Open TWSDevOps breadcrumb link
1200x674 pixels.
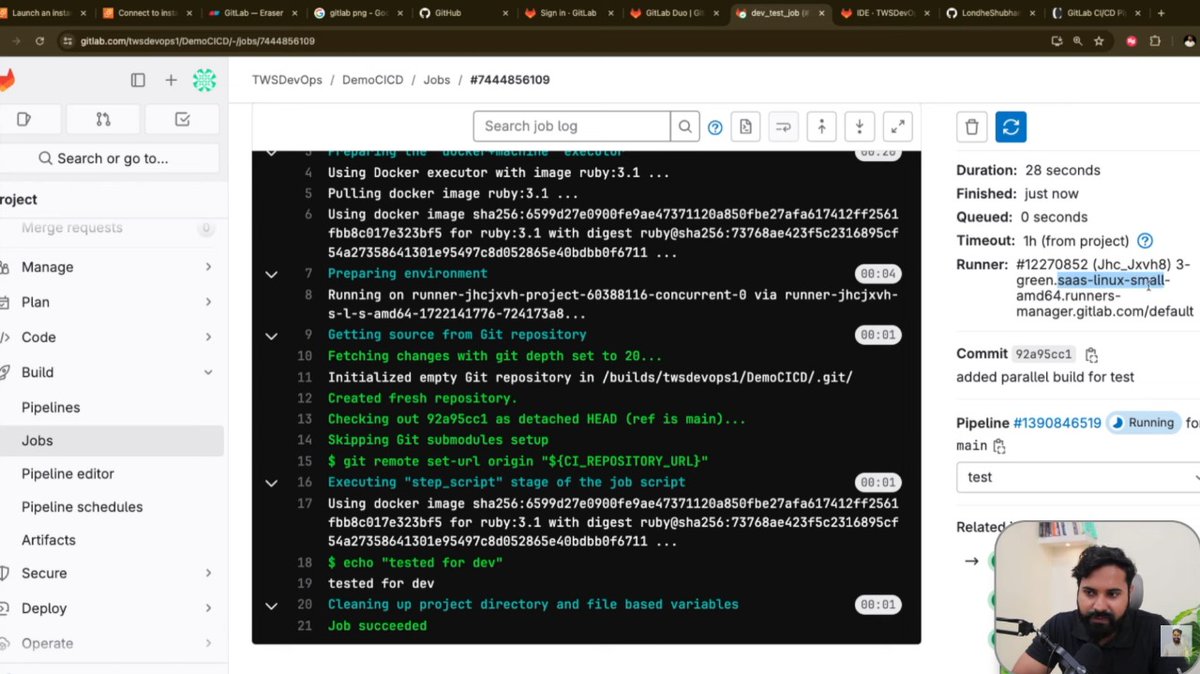287,80
